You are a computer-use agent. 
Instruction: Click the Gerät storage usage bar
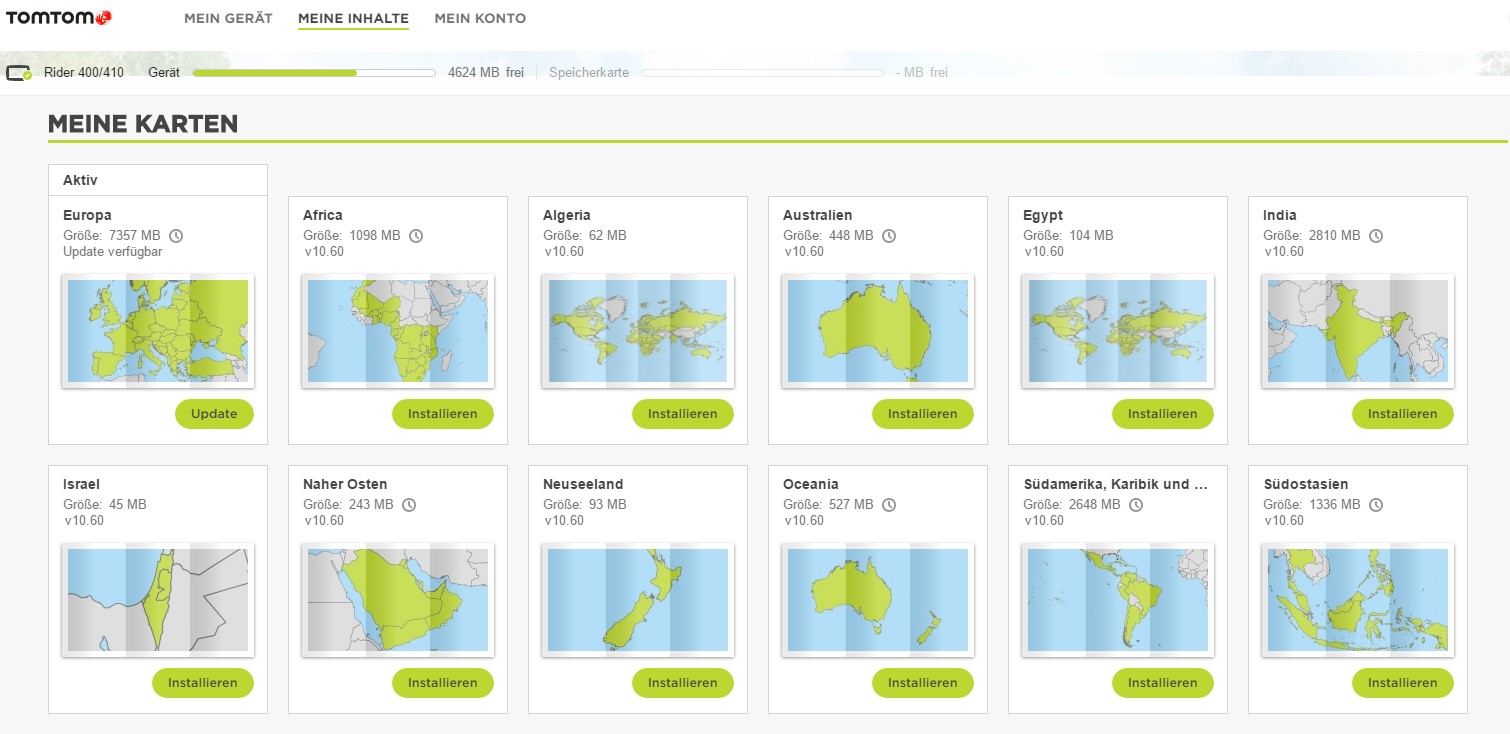coord(314,73)
